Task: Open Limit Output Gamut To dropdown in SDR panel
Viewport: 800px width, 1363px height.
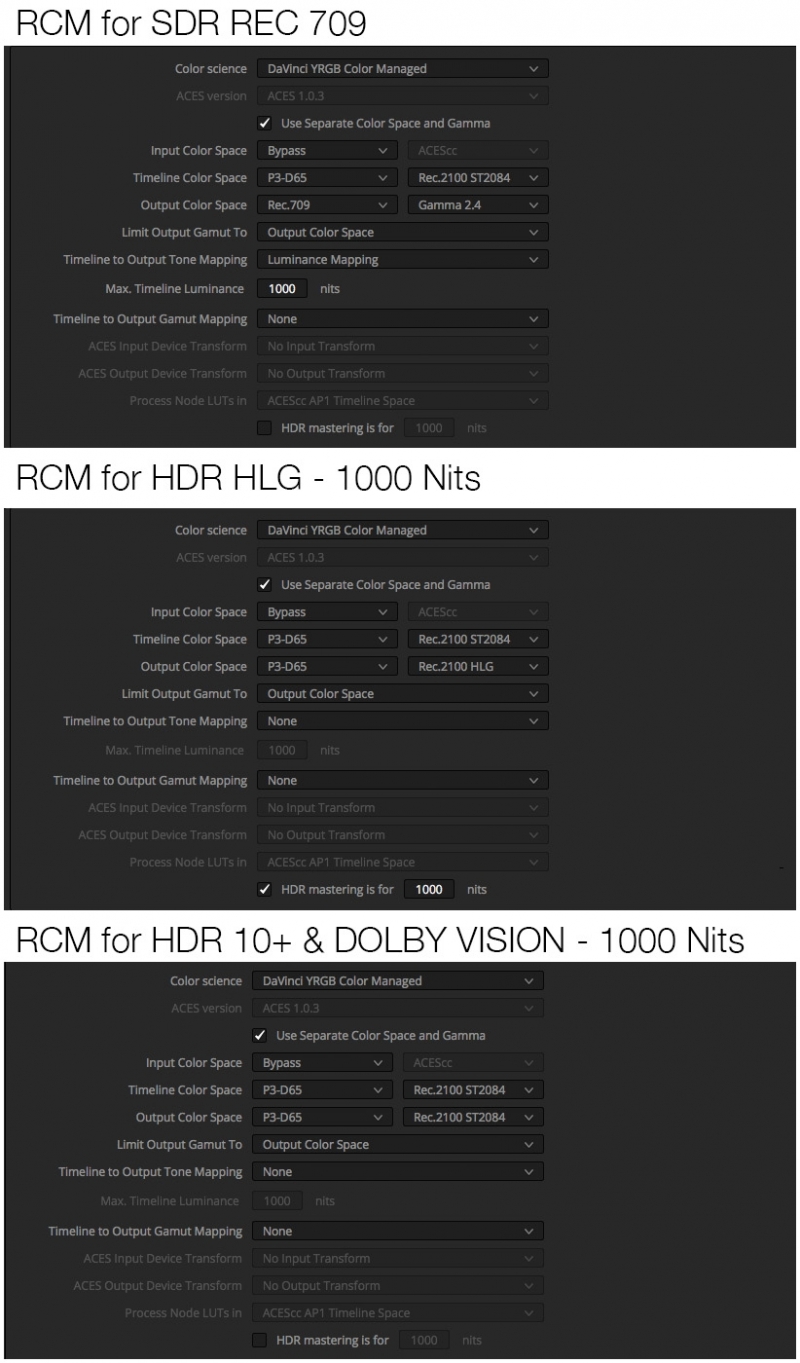Action: coord(402,232)
